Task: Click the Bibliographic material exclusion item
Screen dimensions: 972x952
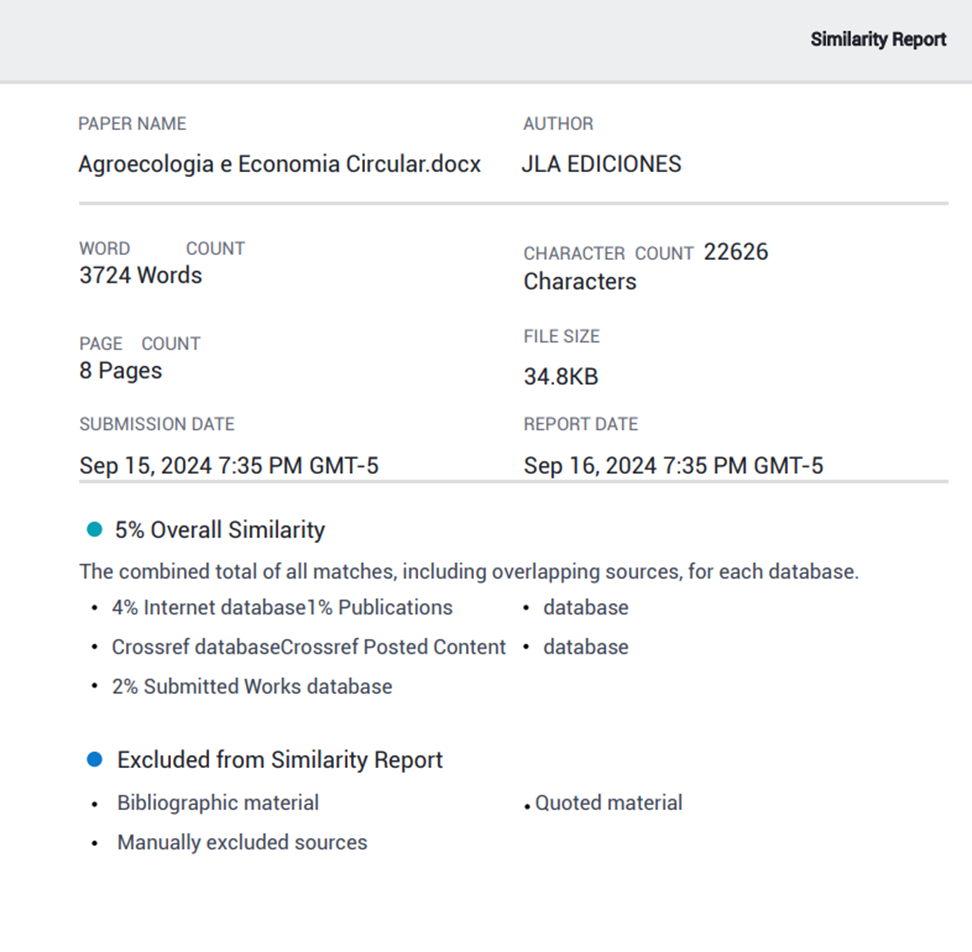Action: (218, 803)
